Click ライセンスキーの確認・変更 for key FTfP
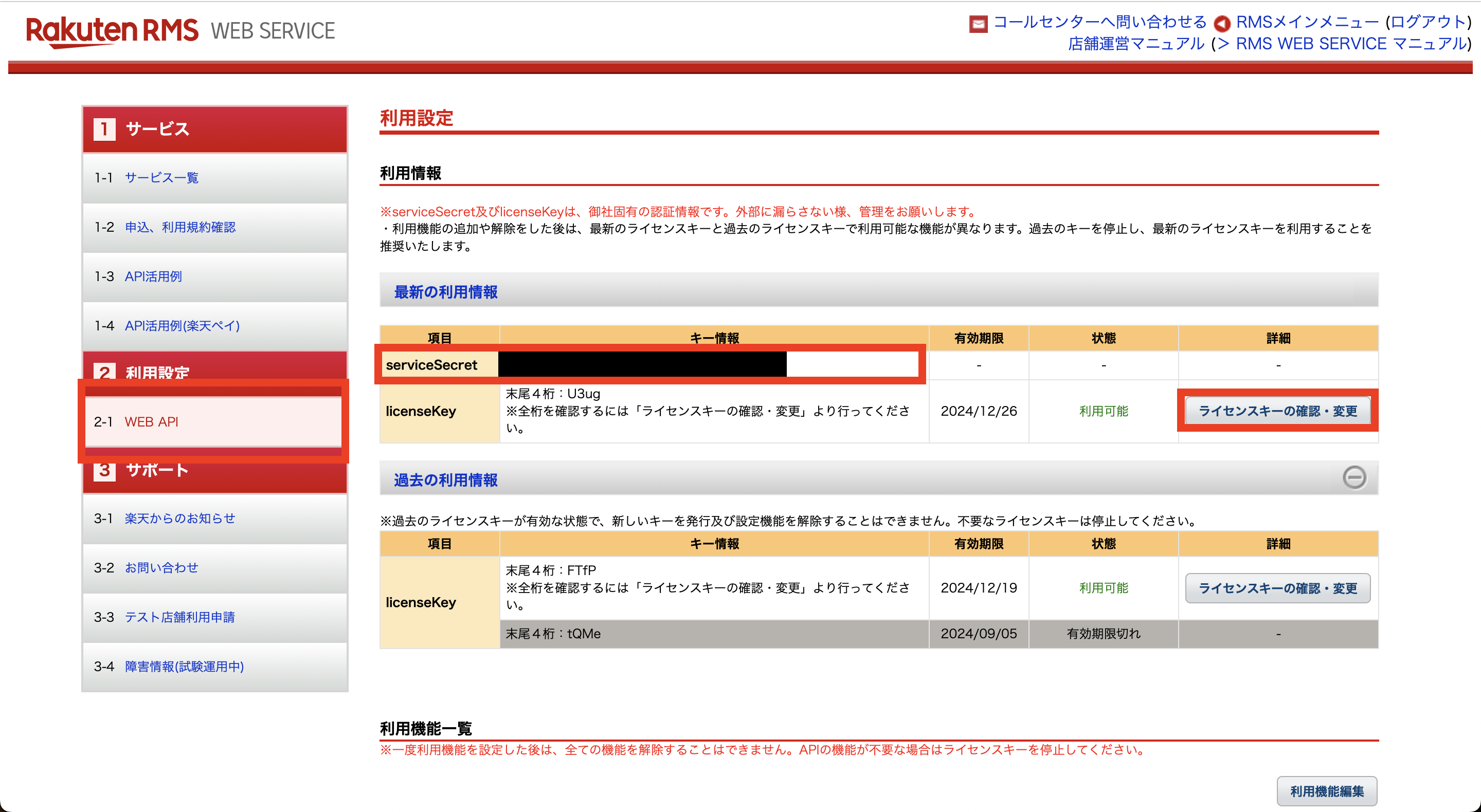Viewport: 1481px width, 812px height. point(1277,588)
